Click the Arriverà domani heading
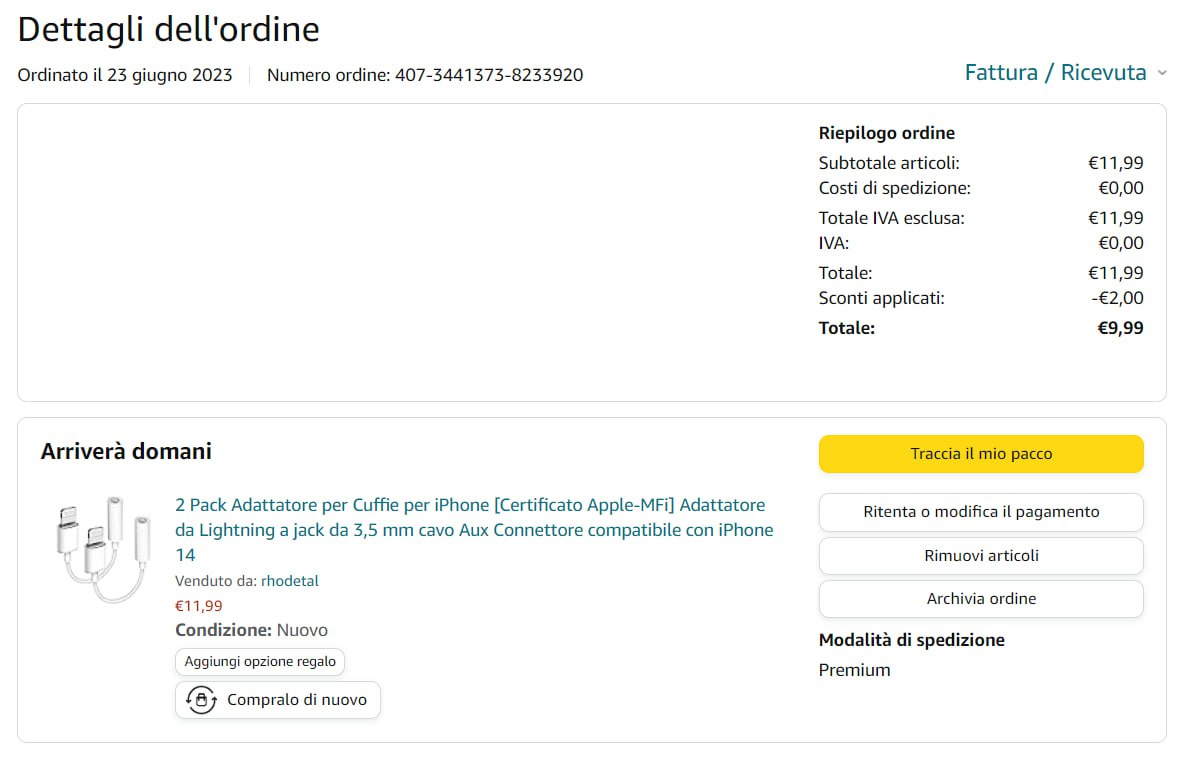Image resolution: width=1179 pixels, height=757 pixels. coord(126,451)
